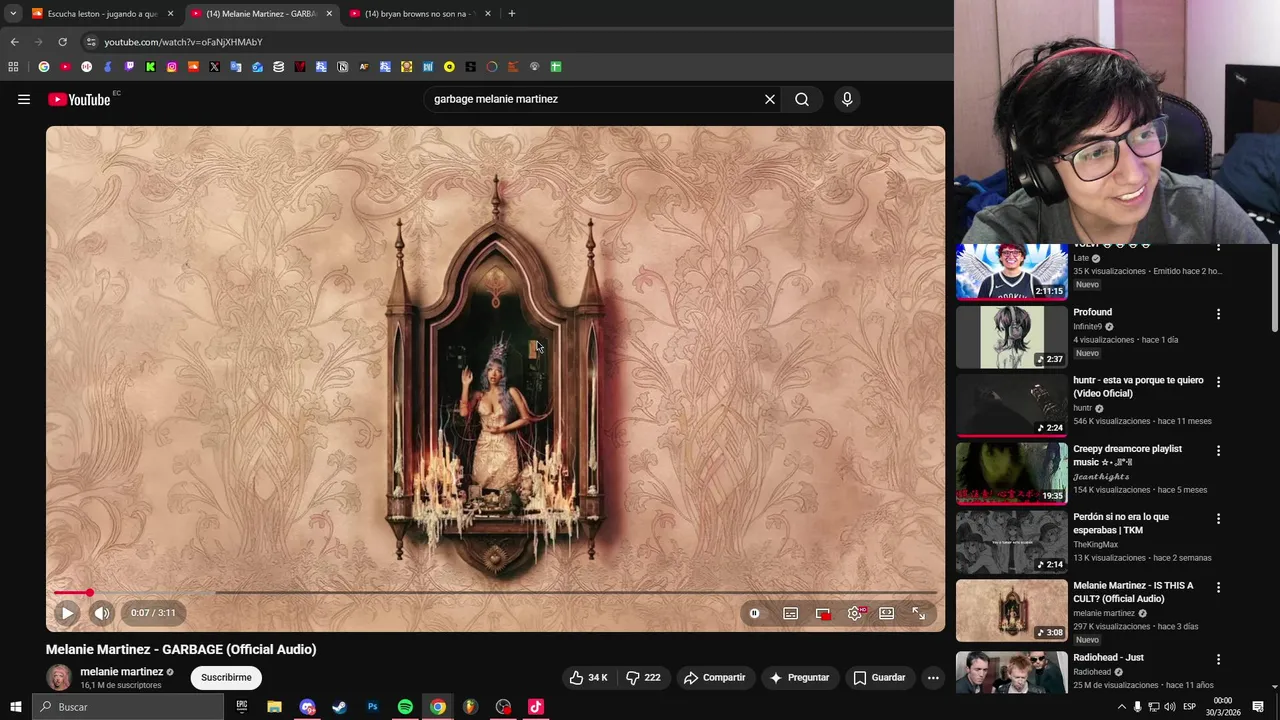
Task: Open the melanie martinez channel name link
Action: point(121,672)
